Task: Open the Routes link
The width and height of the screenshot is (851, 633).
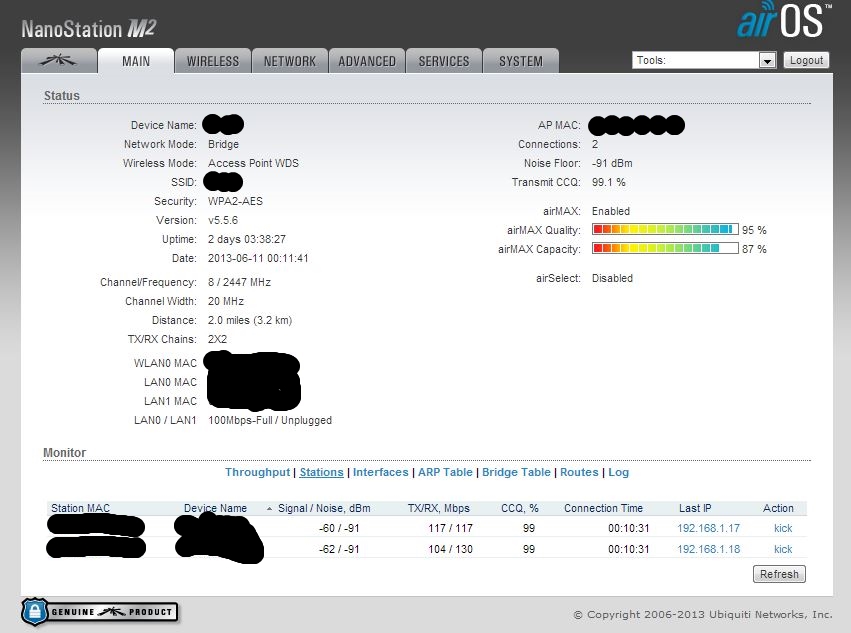Action: 579,472
